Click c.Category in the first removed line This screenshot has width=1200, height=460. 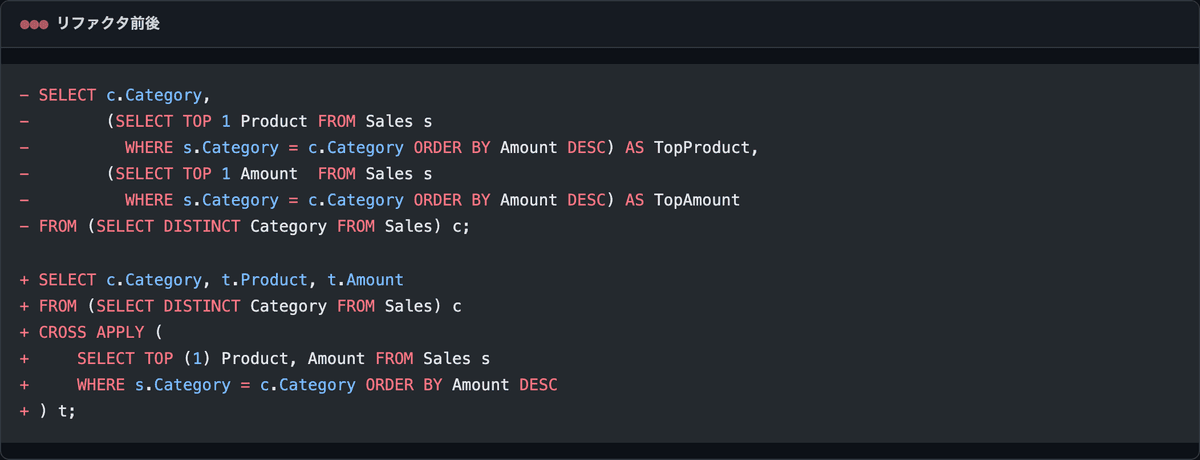pos(155,96)
